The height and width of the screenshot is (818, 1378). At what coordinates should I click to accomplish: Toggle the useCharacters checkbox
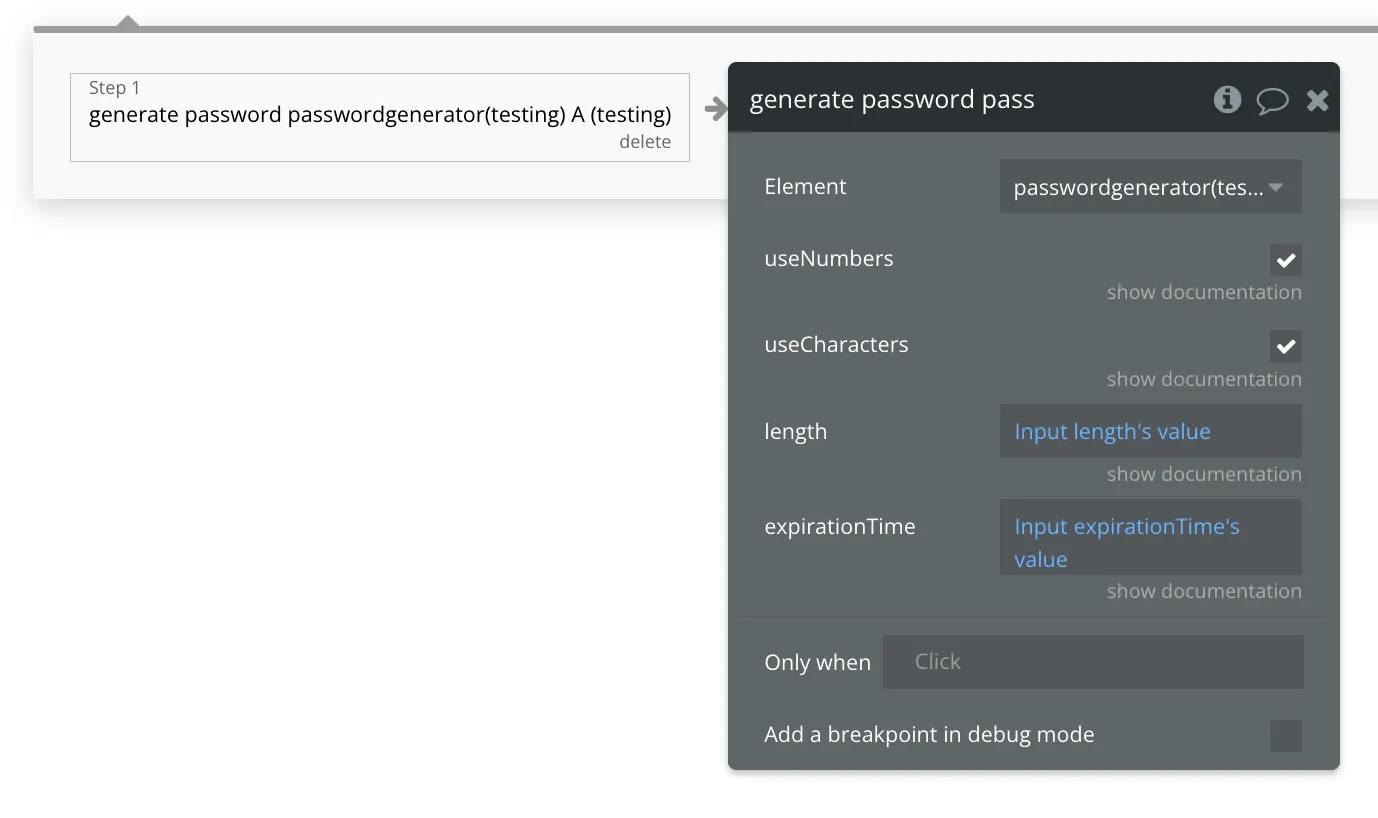pyautogui.click(x=1285, y=346)
